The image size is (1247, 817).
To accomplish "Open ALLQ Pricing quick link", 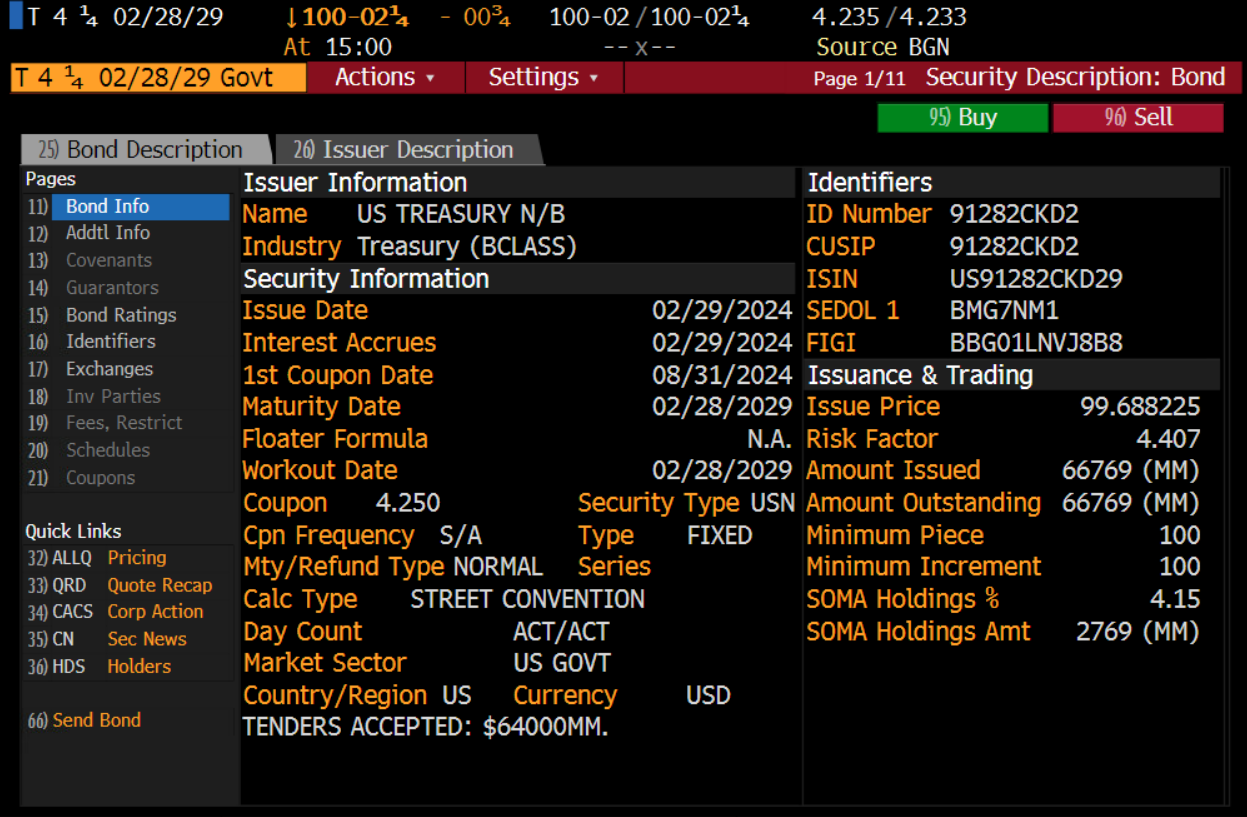I will [x=136, y=558].
